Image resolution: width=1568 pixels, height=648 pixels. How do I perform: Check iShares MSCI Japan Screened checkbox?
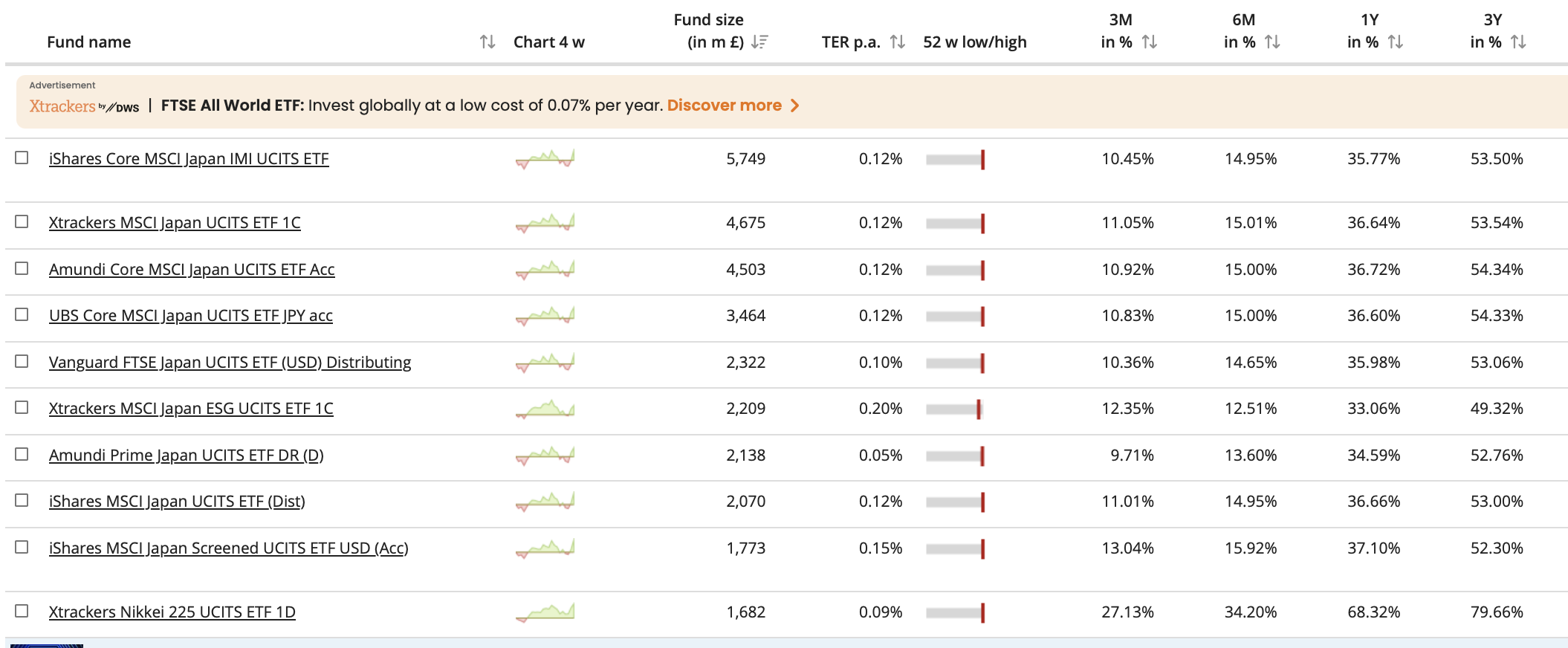[22, 547]
